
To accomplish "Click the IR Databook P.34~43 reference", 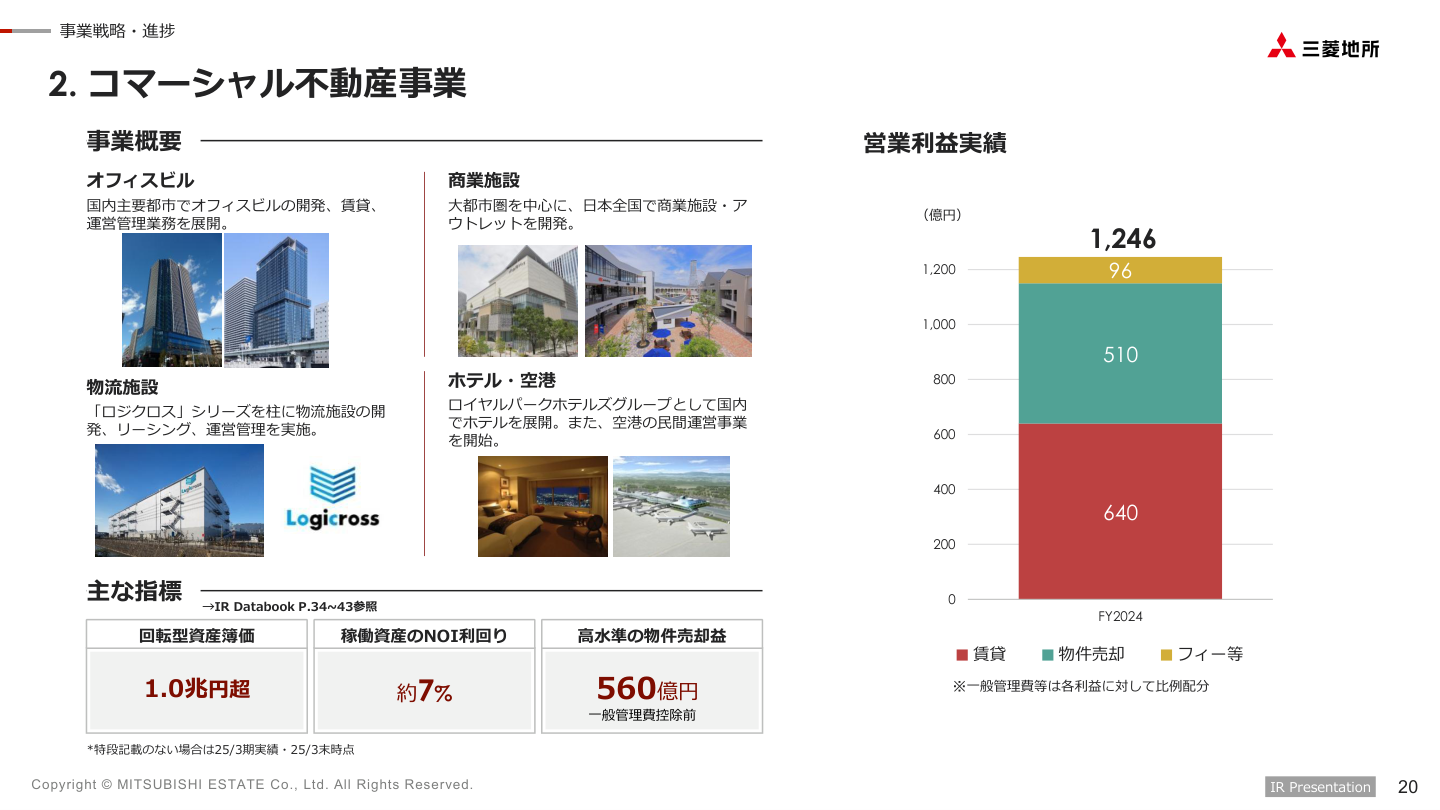I will point(290,607).
